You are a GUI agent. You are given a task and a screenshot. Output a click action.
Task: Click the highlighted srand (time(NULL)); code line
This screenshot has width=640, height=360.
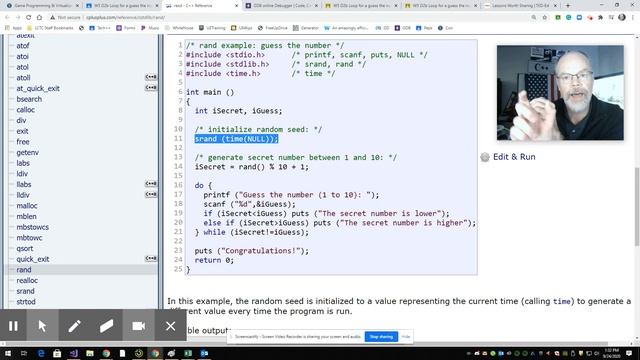pos(236,139)
